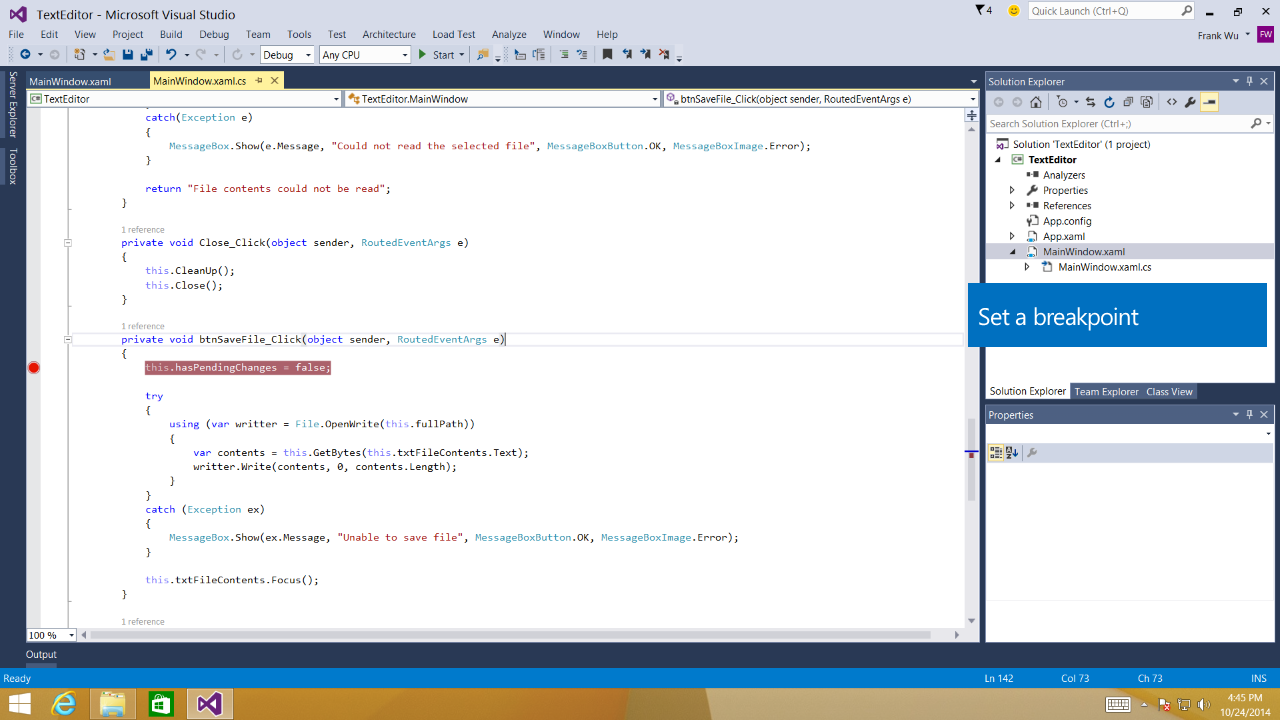1280x720 pixels.
Task: Expand the MainWindow.xaml.cs node
Action: tap(1027, 267)
